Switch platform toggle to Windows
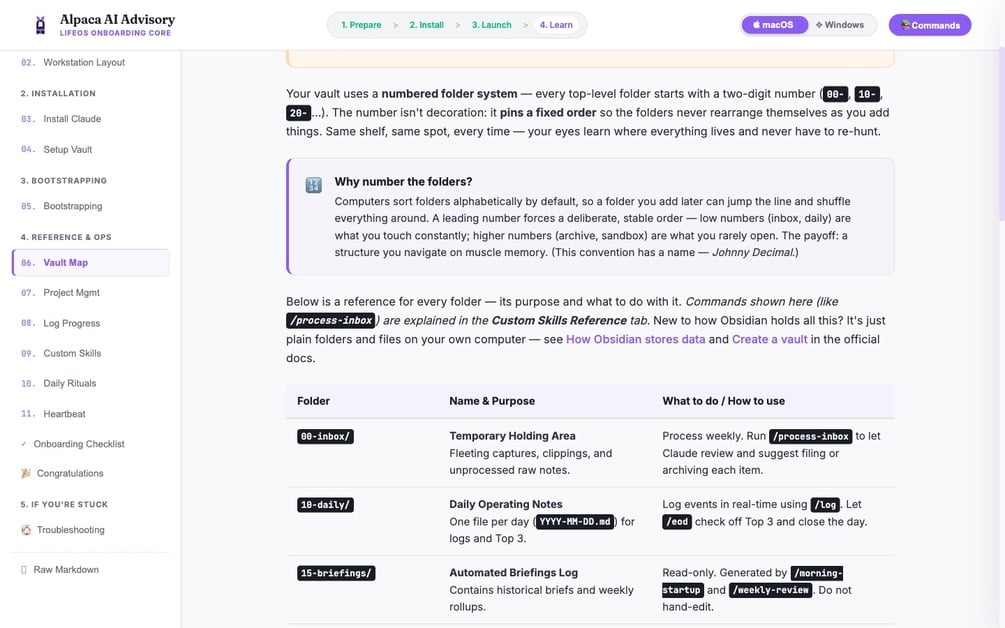1005x628 pixels. 840,25
